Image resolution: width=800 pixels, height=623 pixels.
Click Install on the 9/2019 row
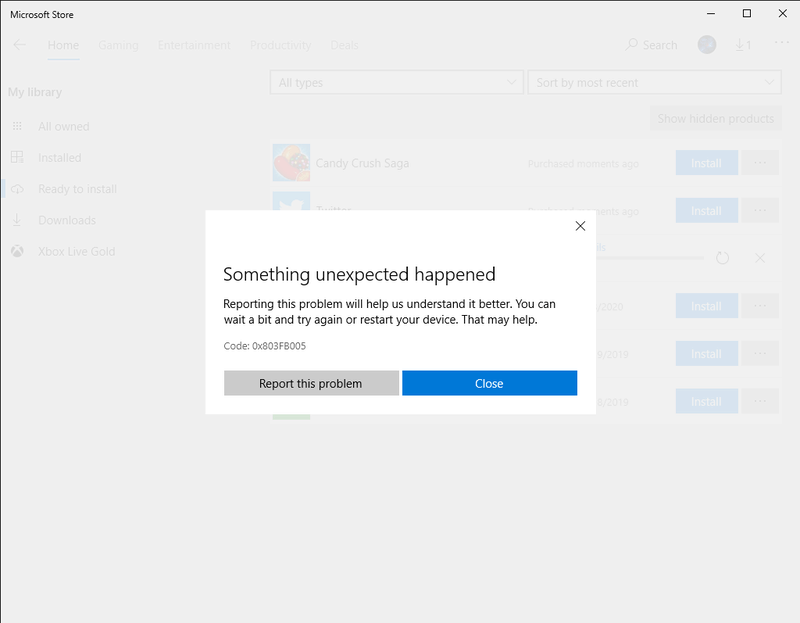pyautogui.click(x=707, y=354)
